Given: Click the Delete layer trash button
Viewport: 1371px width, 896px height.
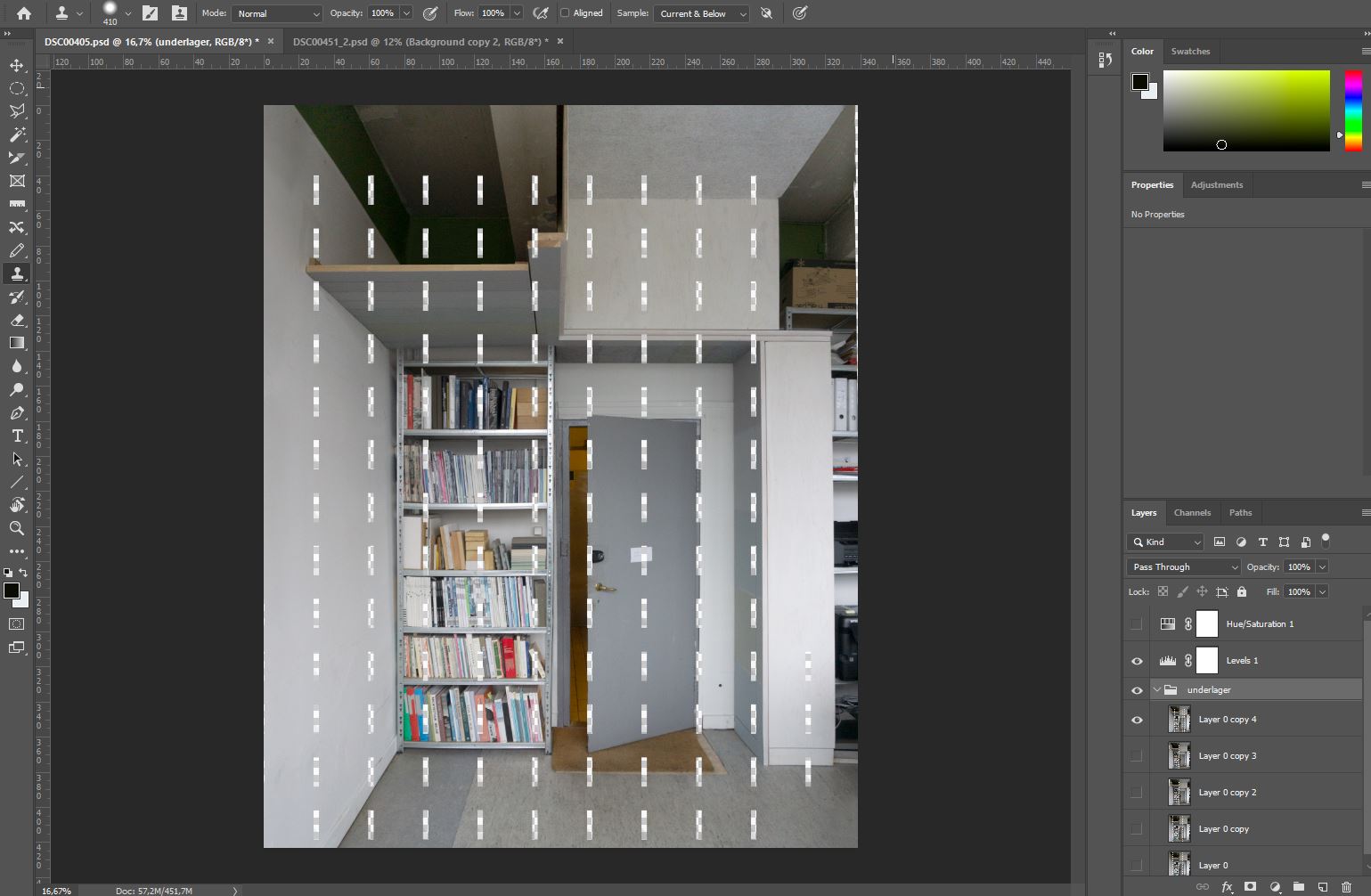Looking at the screenshot, I should coord(1347,887).
